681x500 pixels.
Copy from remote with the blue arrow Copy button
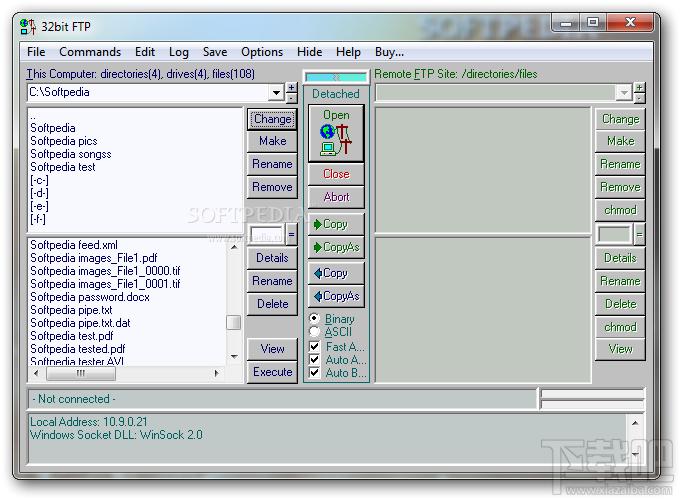336,273
